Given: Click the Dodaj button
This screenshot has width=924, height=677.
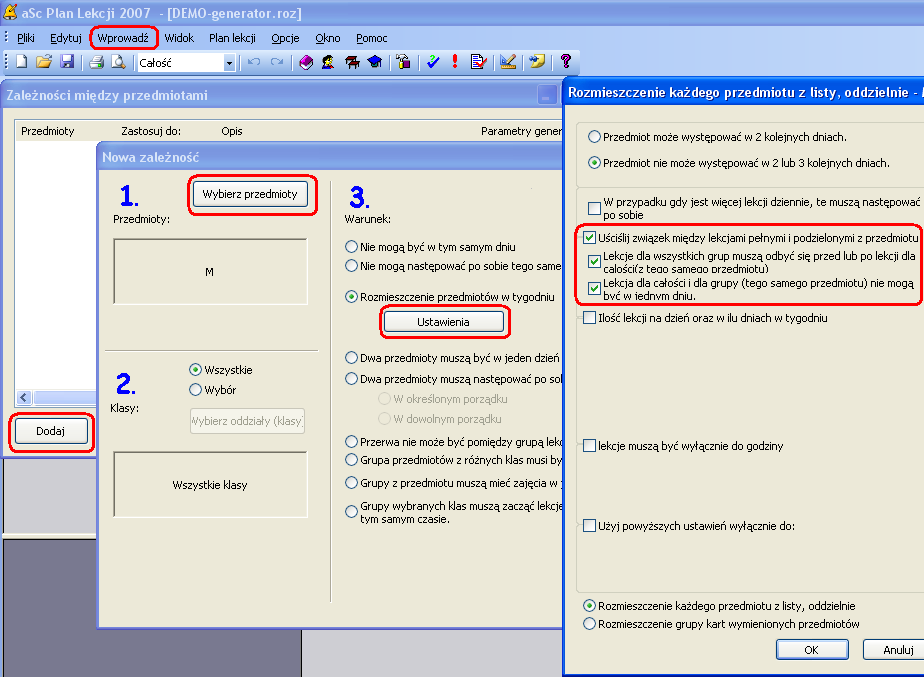Looking at the screenshot, I should tap(51, 431).
